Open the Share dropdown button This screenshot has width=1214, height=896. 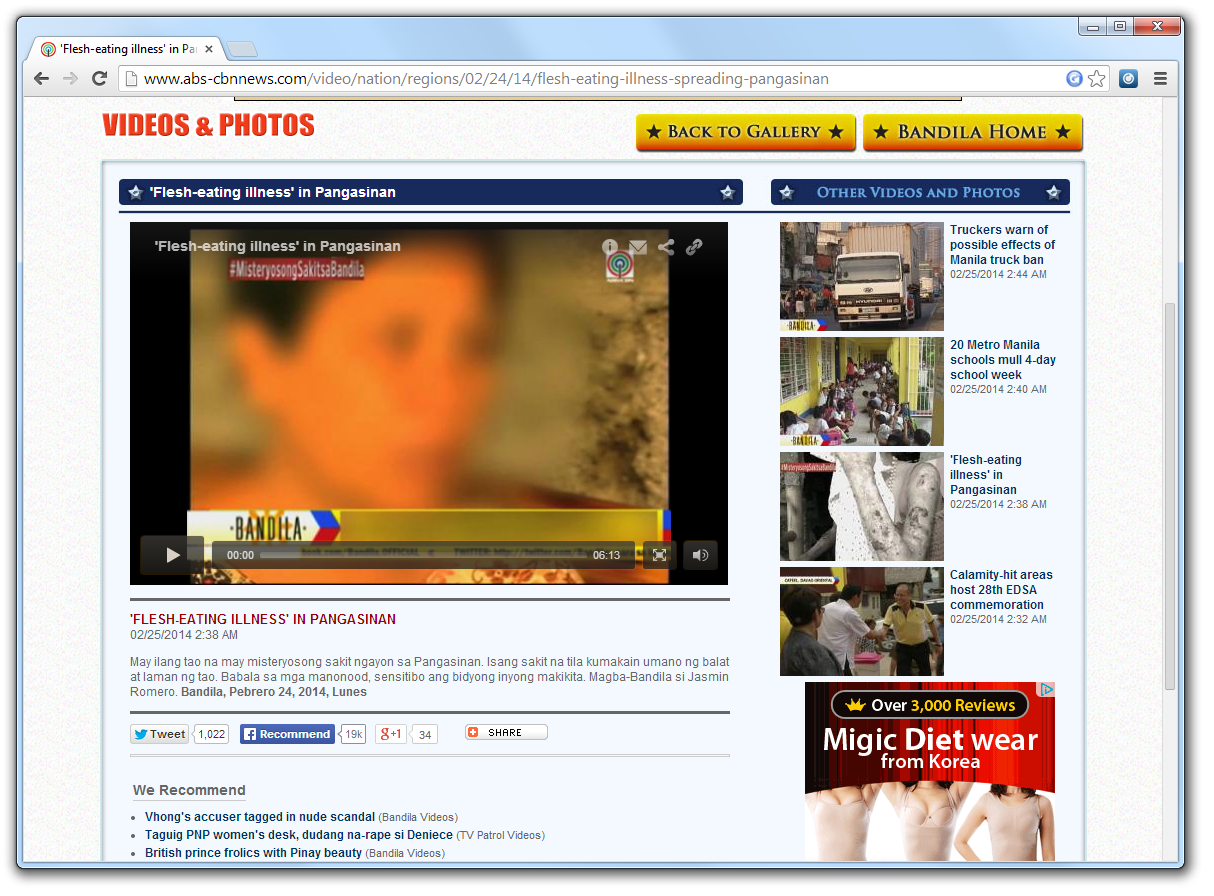coord(506,732)
